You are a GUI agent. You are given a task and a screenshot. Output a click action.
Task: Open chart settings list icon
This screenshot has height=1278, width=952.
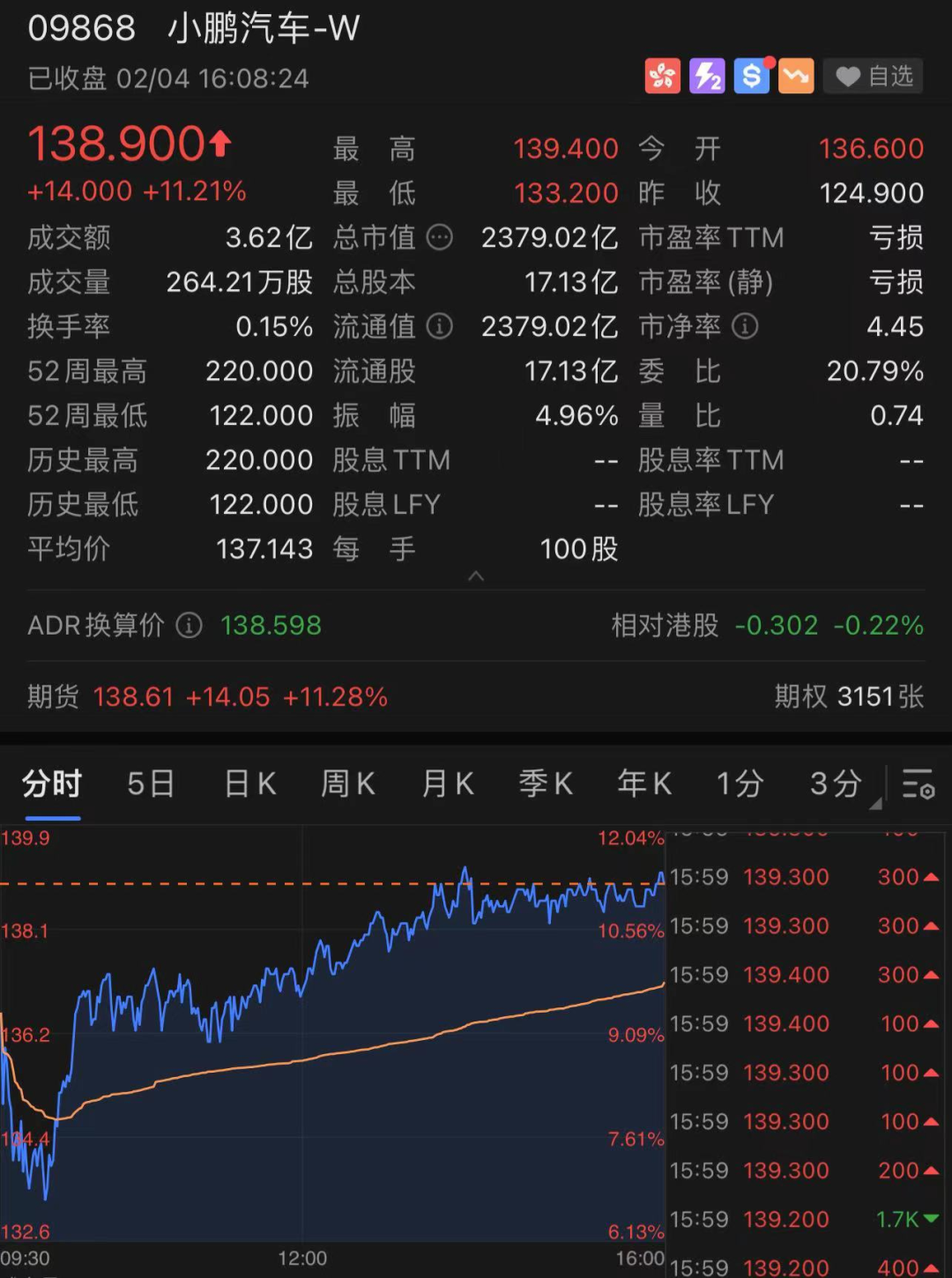(918, 784)
